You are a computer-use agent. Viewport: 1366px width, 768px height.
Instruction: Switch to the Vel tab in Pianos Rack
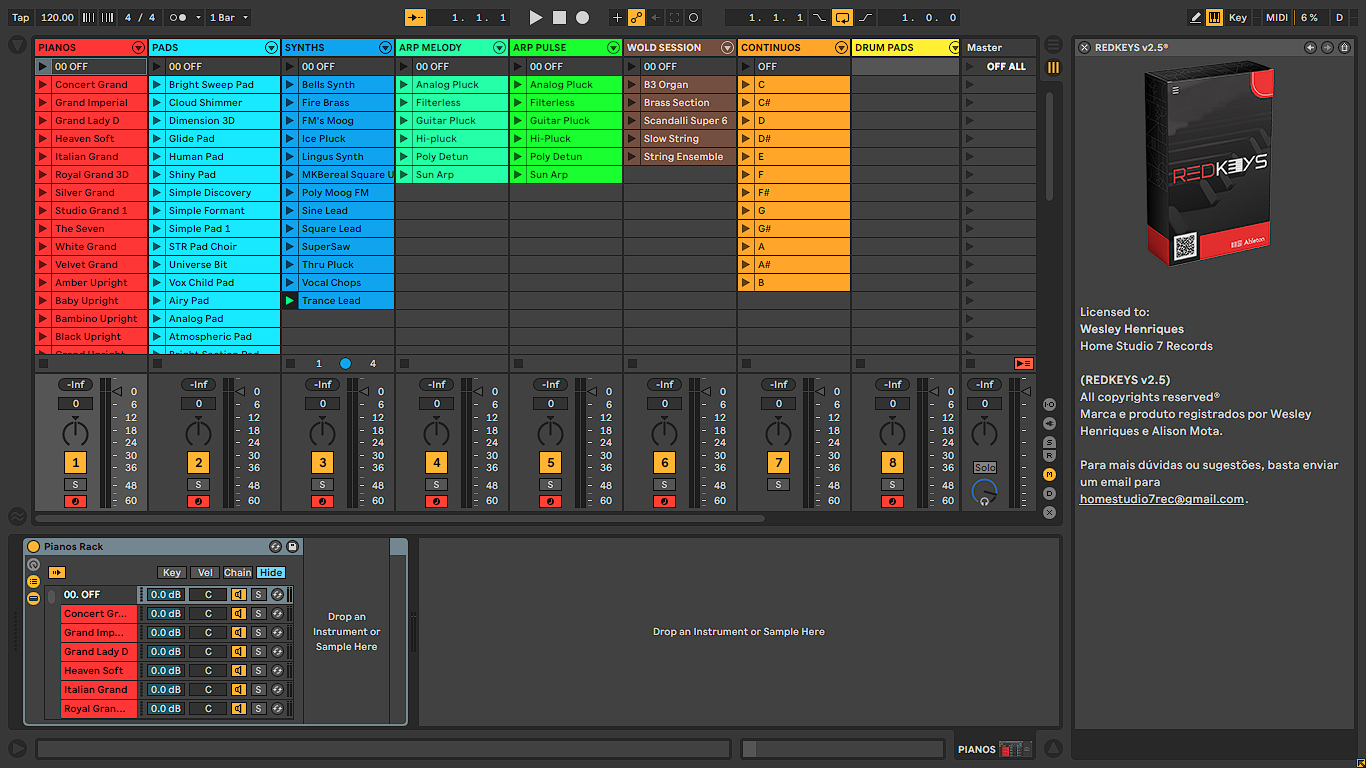click(204, 572)
